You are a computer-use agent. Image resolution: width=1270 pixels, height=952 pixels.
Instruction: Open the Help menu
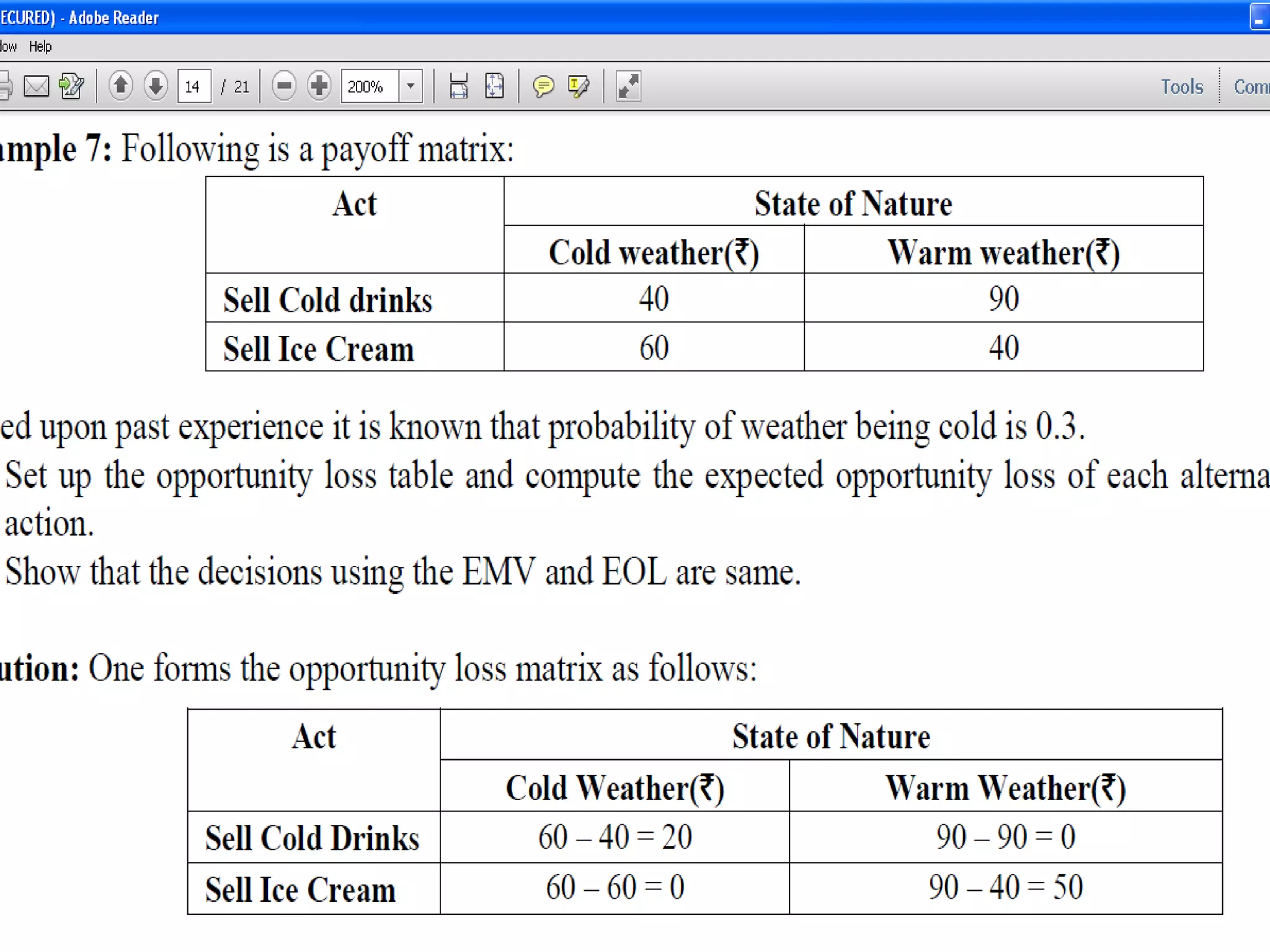point(40,46)
